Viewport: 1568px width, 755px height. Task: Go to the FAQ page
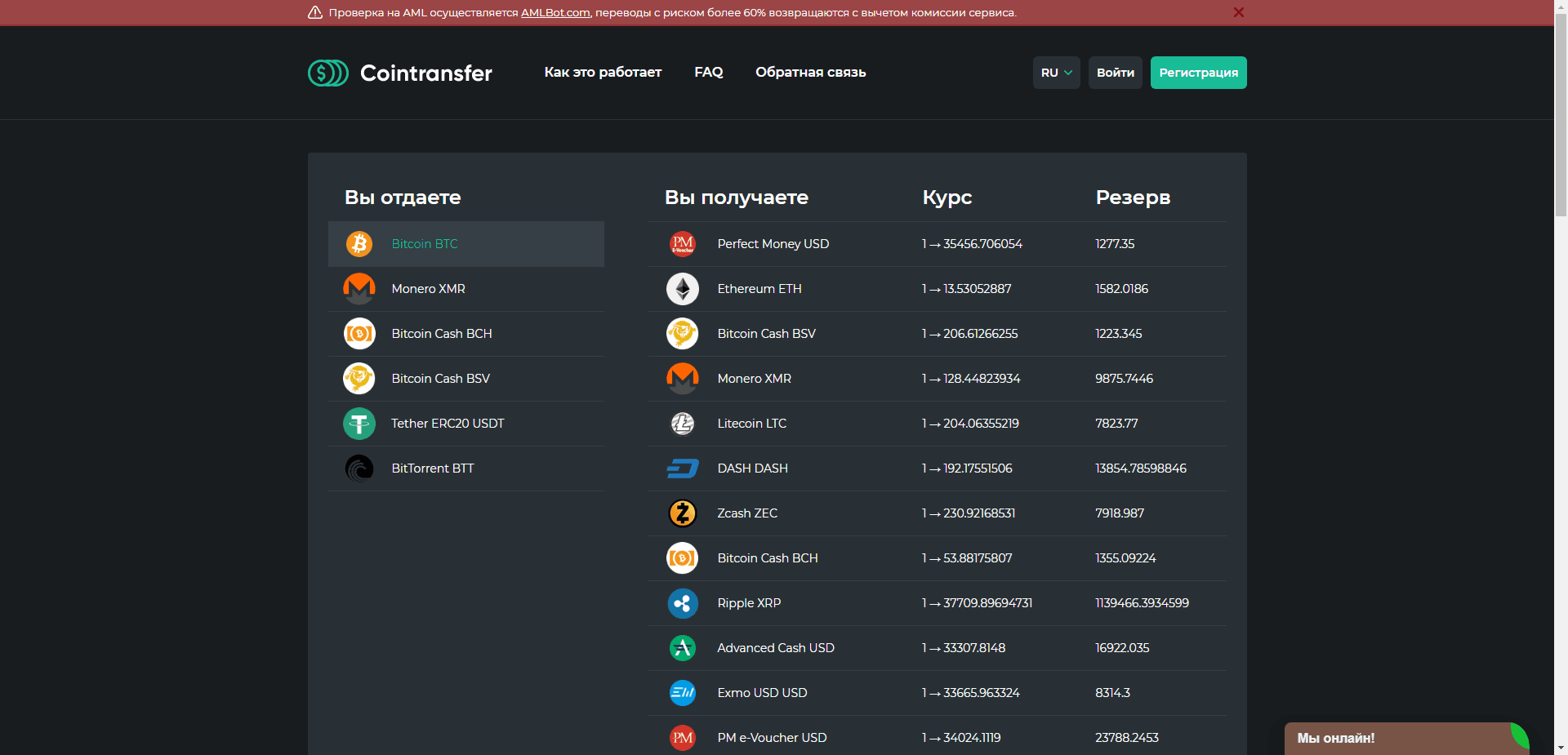pos(708,73)
